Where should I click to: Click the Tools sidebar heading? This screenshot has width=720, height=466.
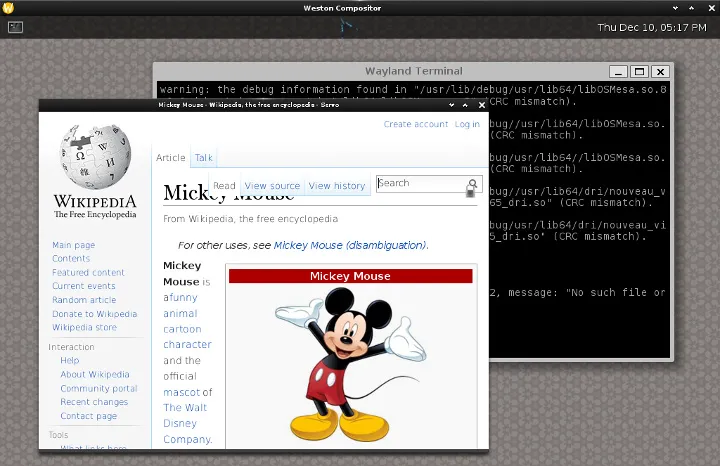click(x=58, y=435)
